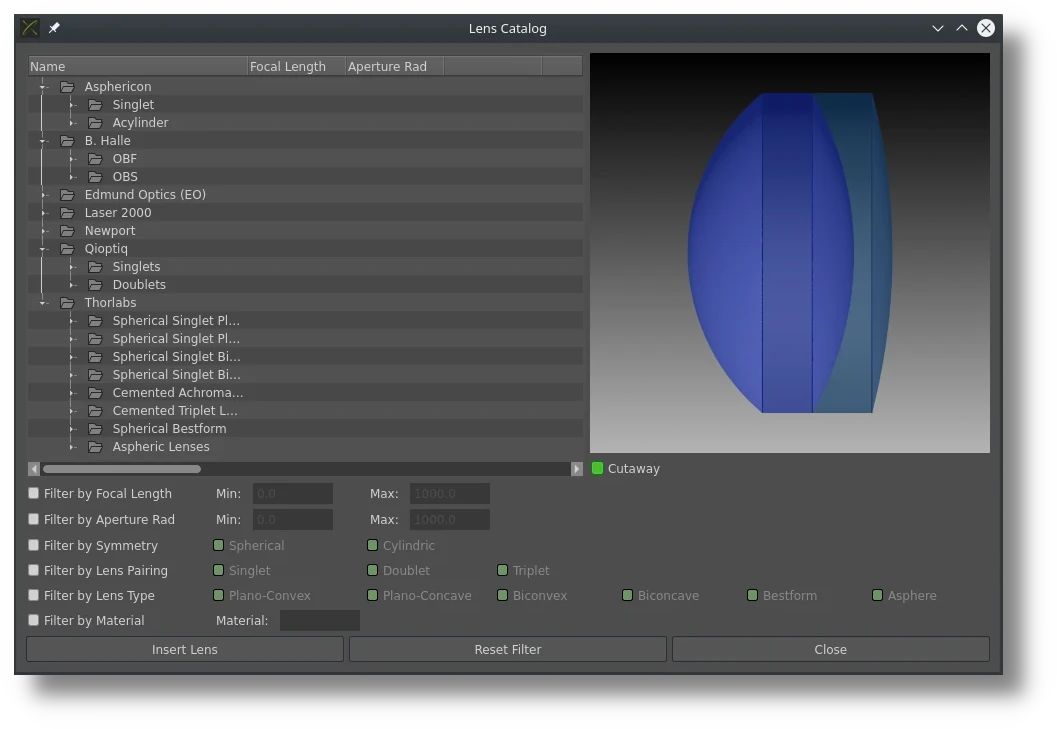
Task: Collapse the Asphericon catalog branch
Action: pos(43,87)
